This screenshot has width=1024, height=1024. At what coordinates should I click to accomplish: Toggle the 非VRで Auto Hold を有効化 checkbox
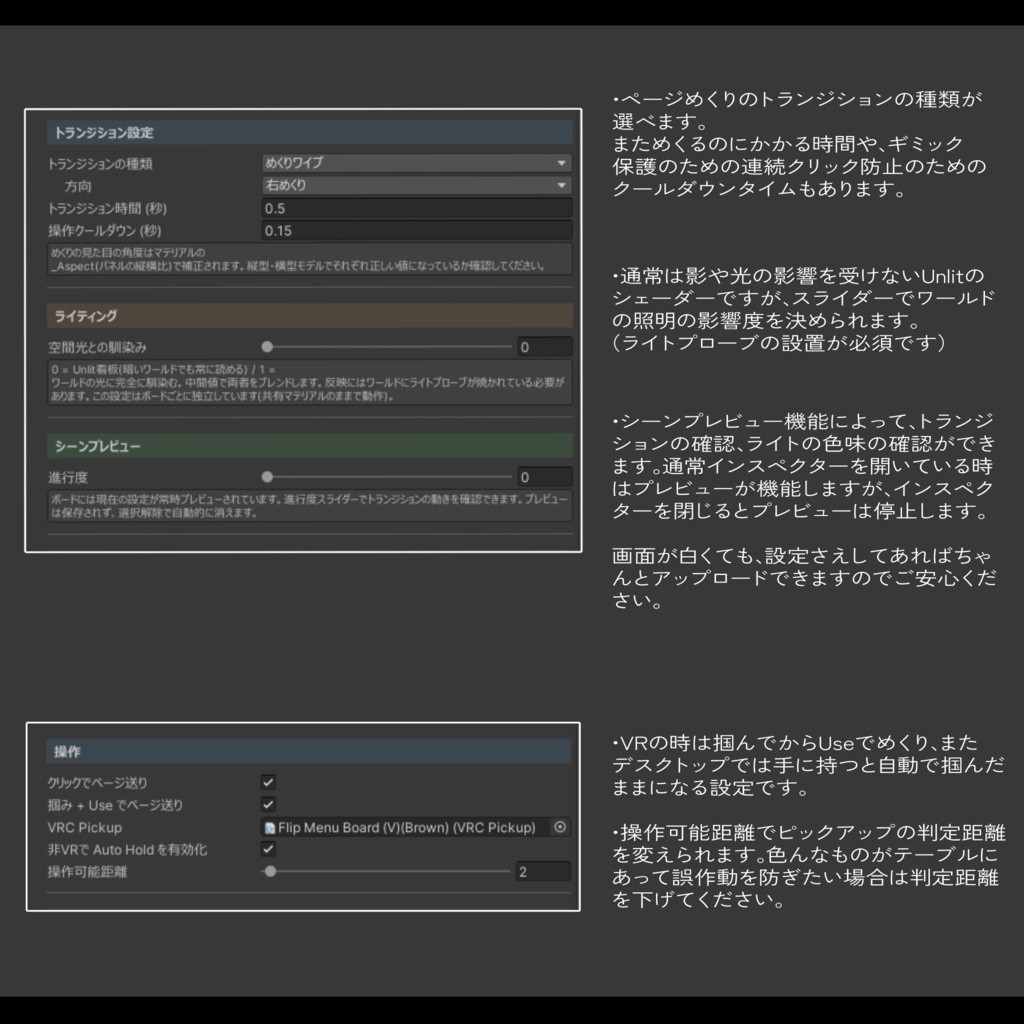click(x=268, y=848)
